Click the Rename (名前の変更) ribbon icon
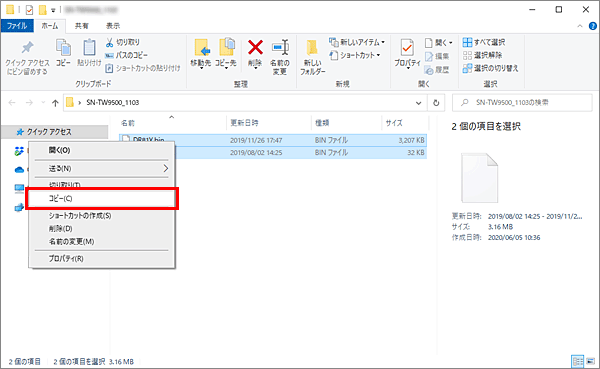This screenshot has height=369, width=600. click(x=280, y=47)
